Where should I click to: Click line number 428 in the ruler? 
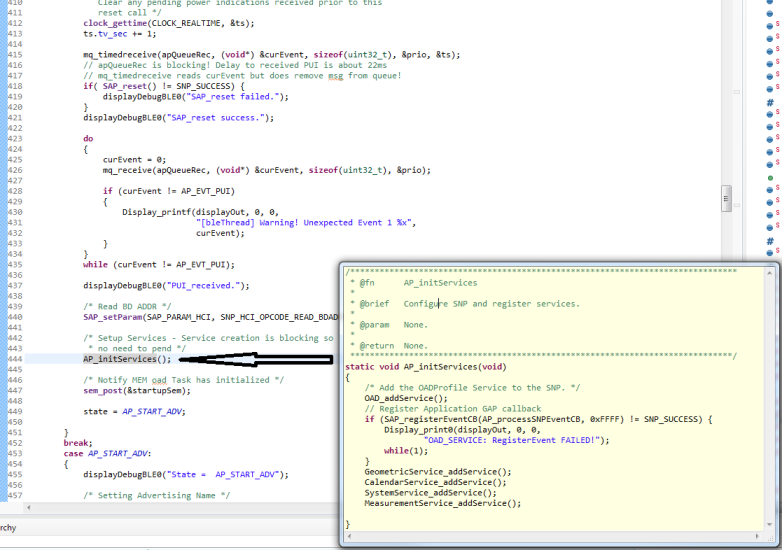point(15,191)
